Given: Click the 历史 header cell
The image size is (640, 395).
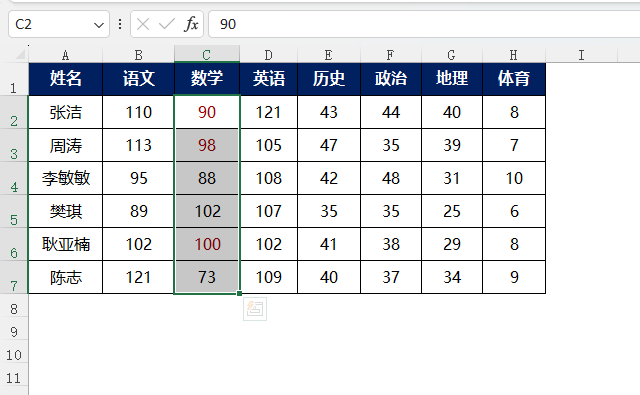Looking at the screenshot, I should click(329, 79).
